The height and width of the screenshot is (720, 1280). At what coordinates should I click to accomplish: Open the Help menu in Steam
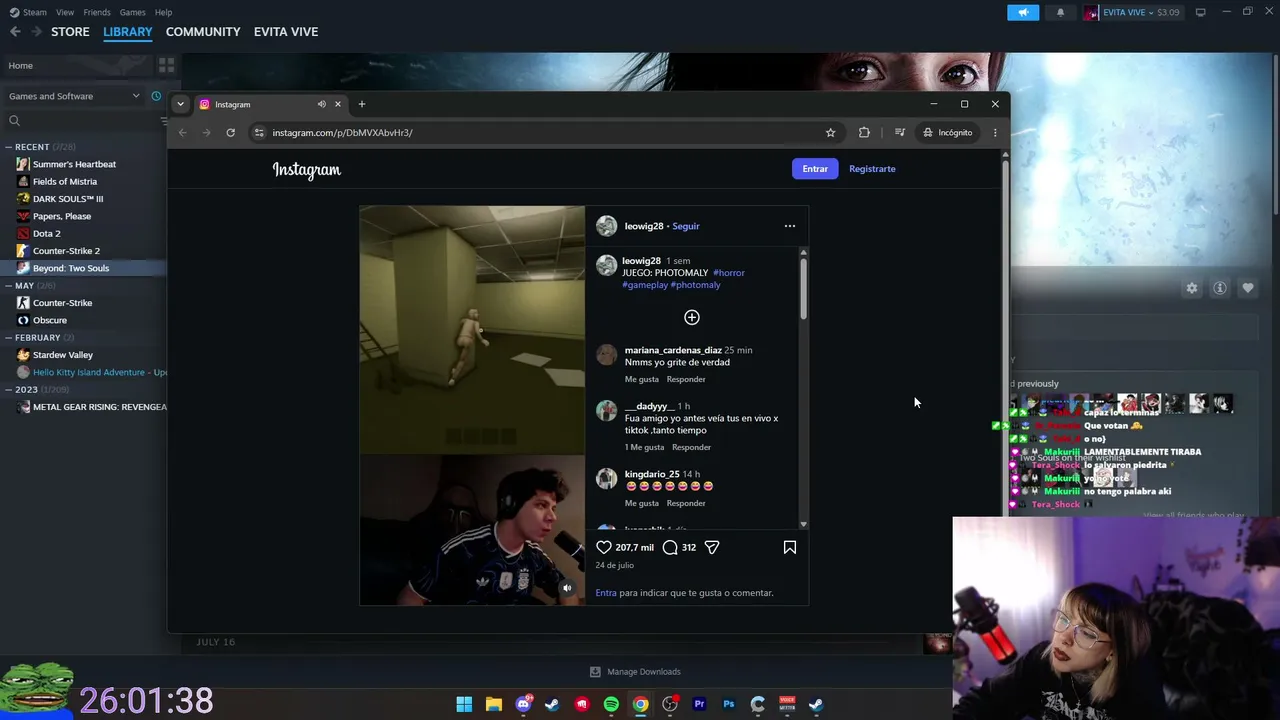[163, 12]
